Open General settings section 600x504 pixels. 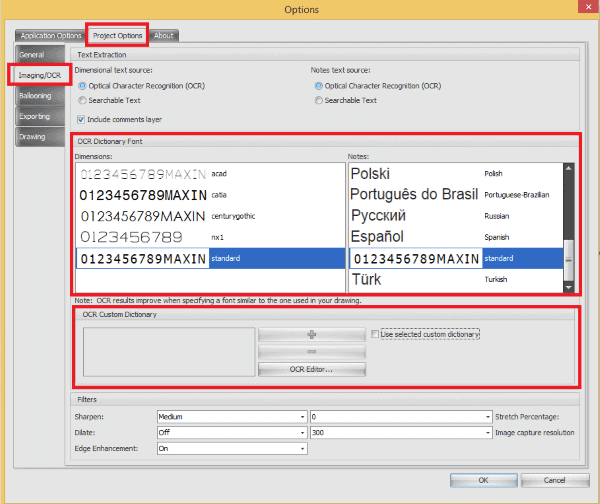pos(40,55)
